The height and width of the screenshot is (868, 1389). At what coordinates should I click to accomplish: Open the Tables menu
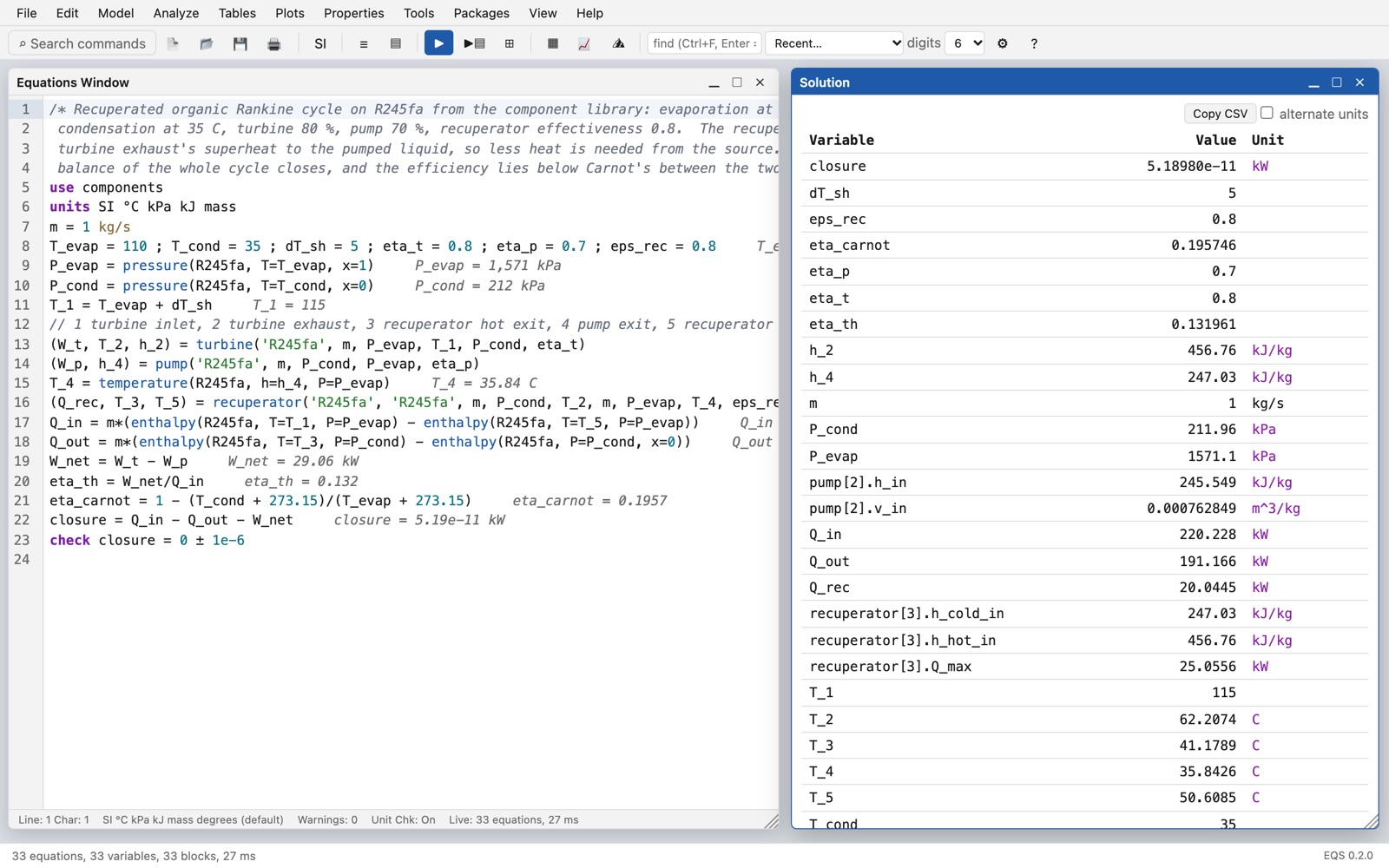pos(237,13)
